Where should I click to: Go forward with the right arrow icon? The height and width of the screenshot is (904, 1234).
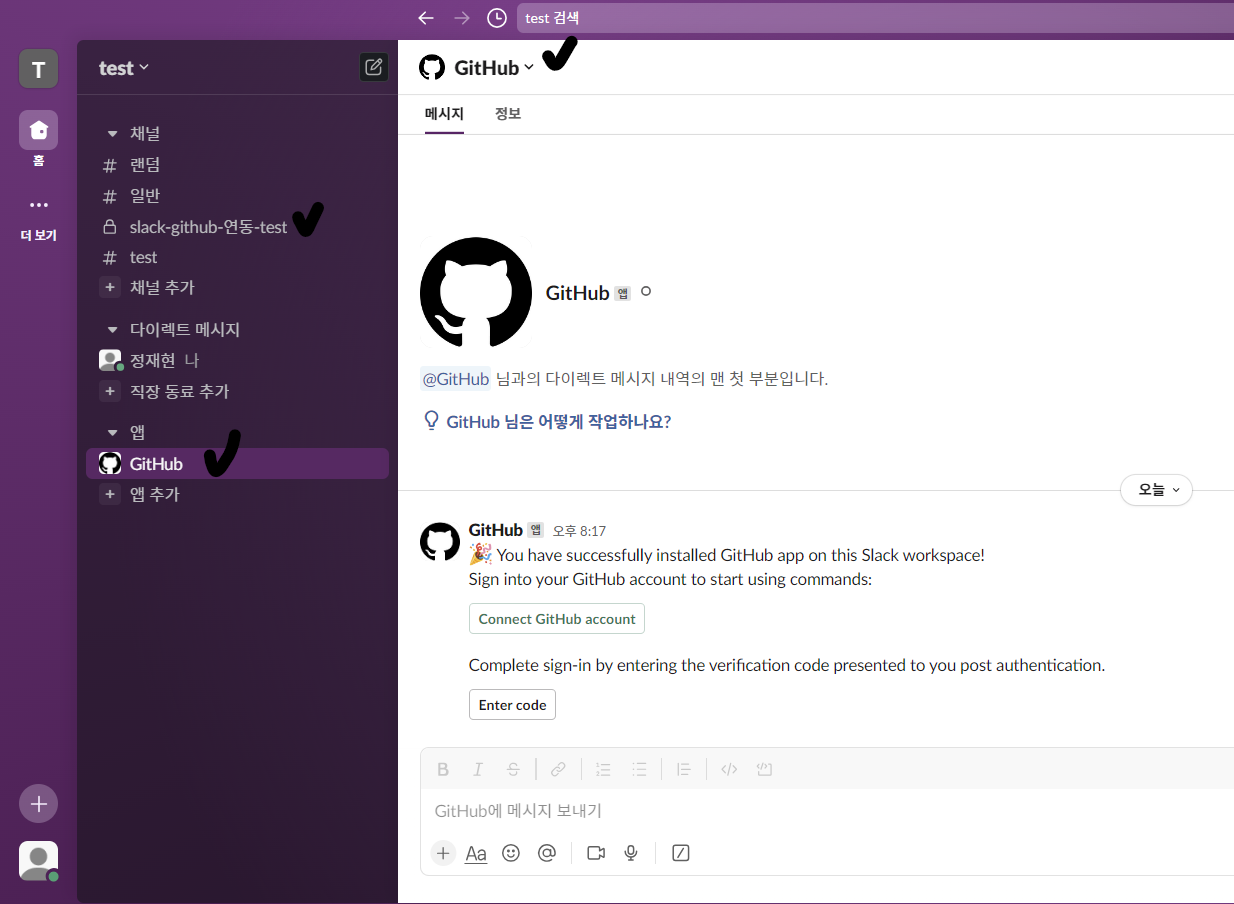[461, 18]
